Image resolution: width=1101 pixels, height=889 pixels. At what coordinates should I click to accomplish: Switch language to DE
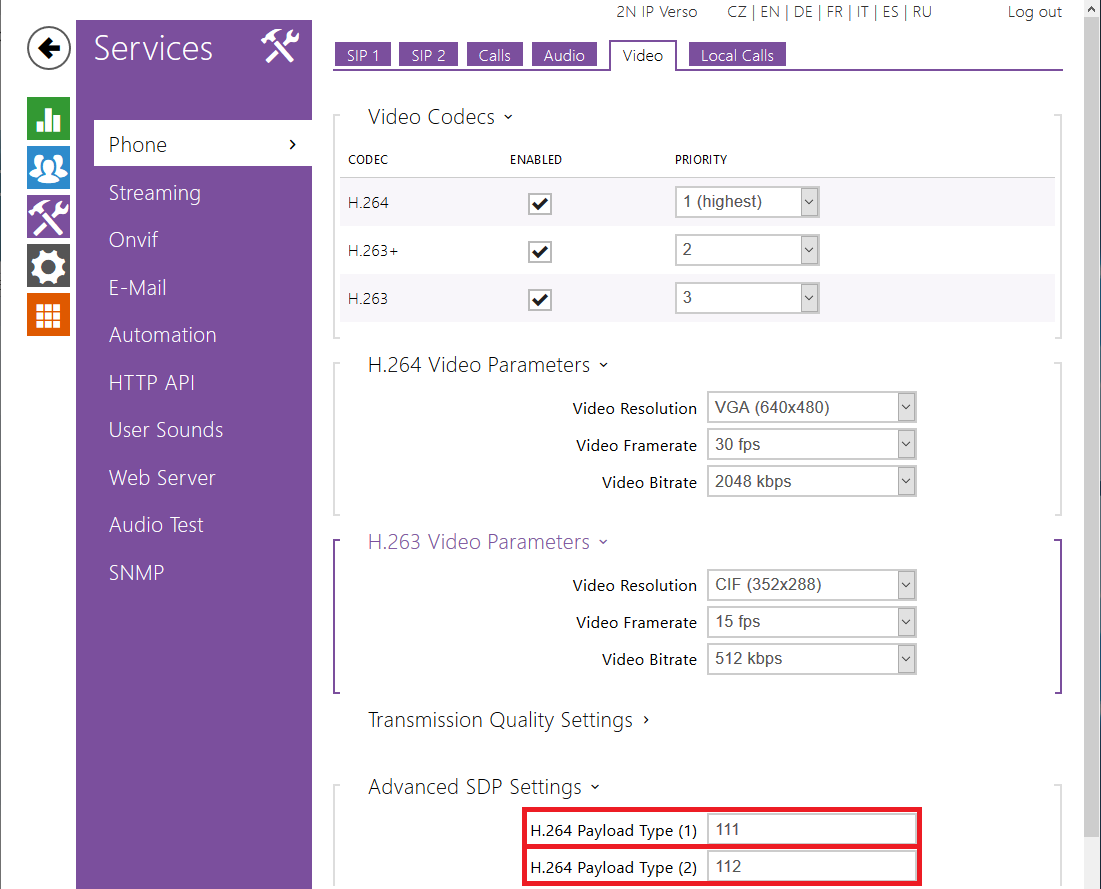pyautogui.click(x=803, y=12)
